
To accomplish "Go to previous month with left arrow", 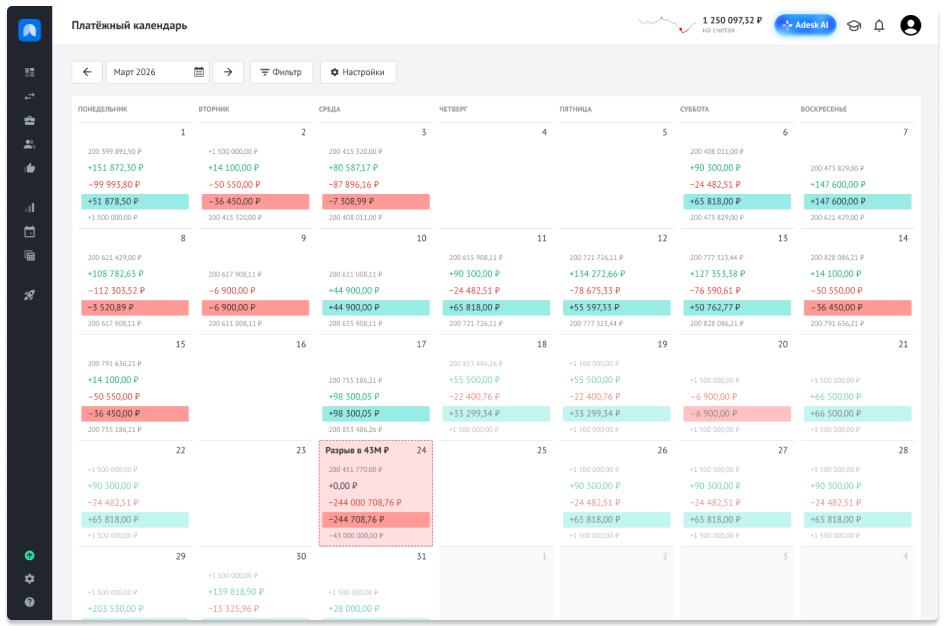I will pos(87,72).
